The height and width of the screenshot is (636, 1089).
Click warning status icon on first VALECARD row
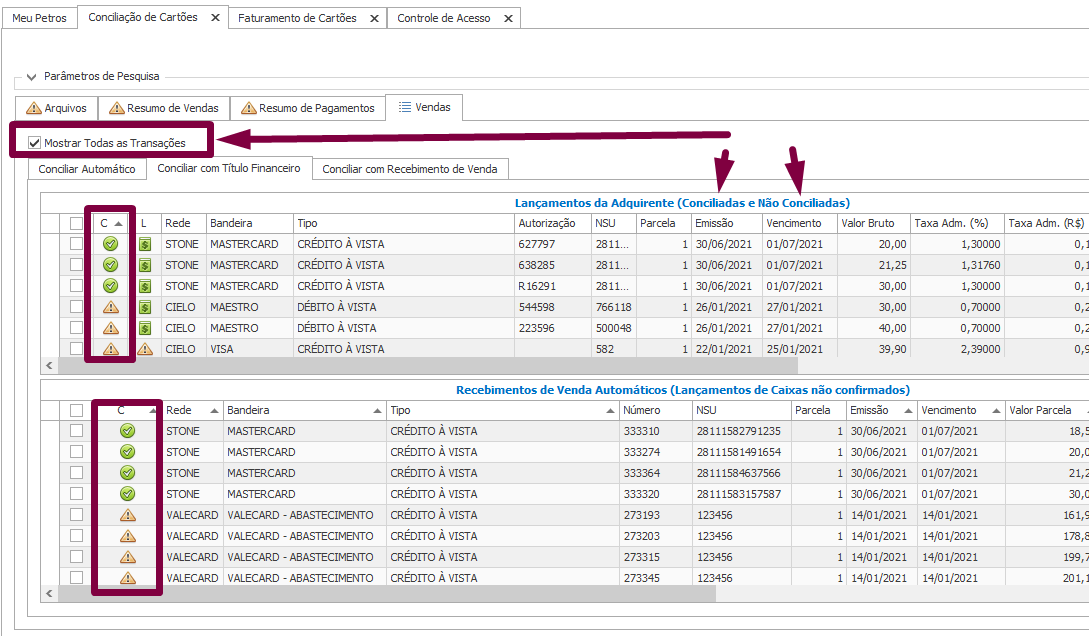(x=127, y=515)
